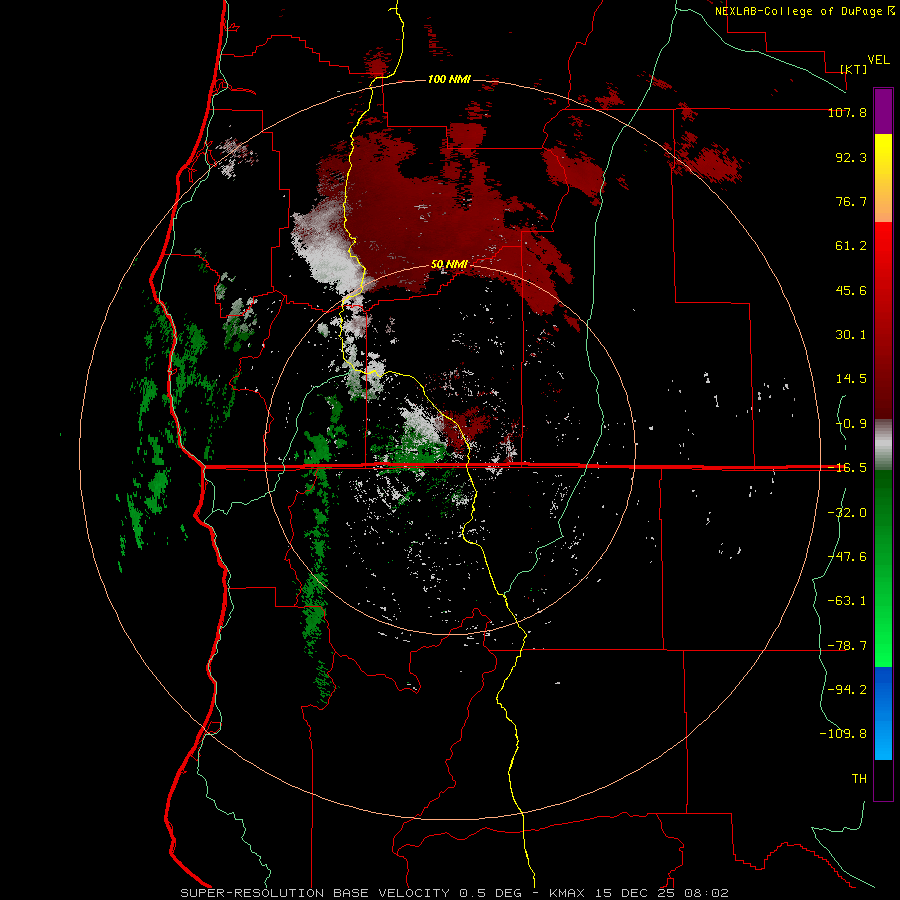The width and height of the screenshot is (900, 900).
Task: Click the NEXLAB-College of DuPage label
Action: pyautogui.click(x=804, y=11)
